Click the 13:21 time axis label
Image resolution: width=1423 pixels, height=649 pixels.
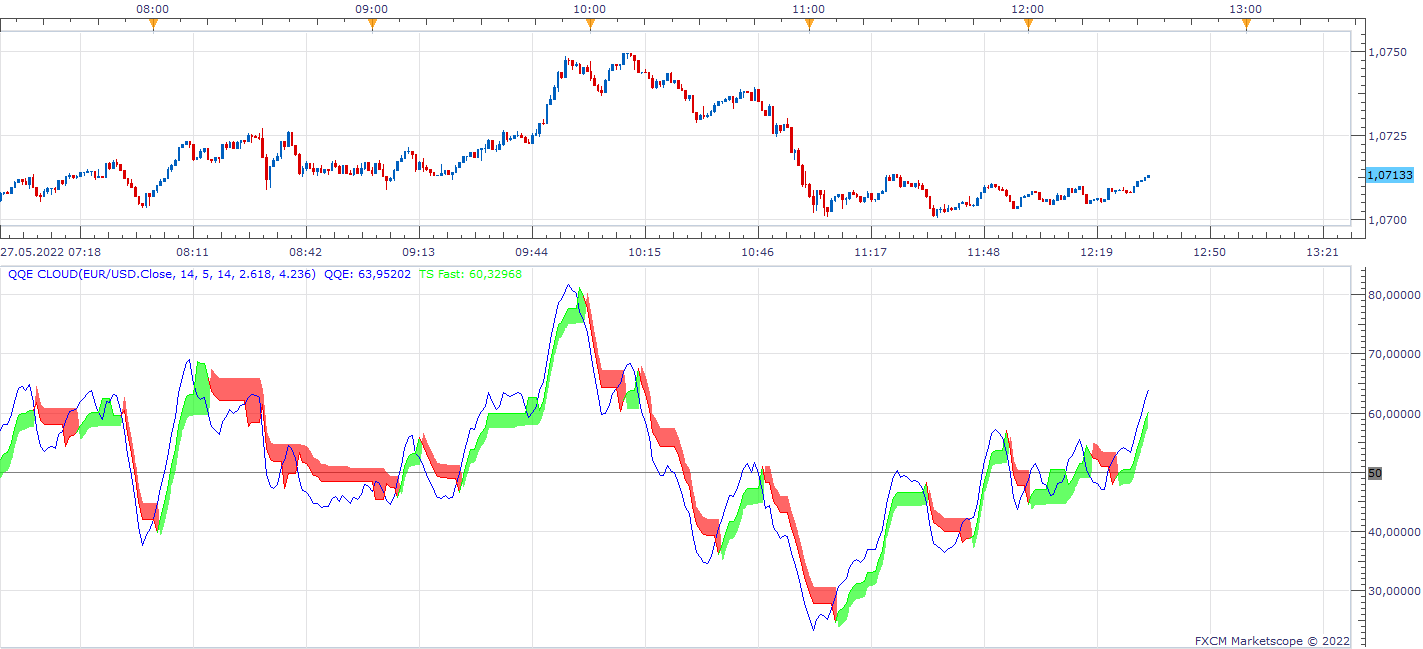coord(1323,253)
